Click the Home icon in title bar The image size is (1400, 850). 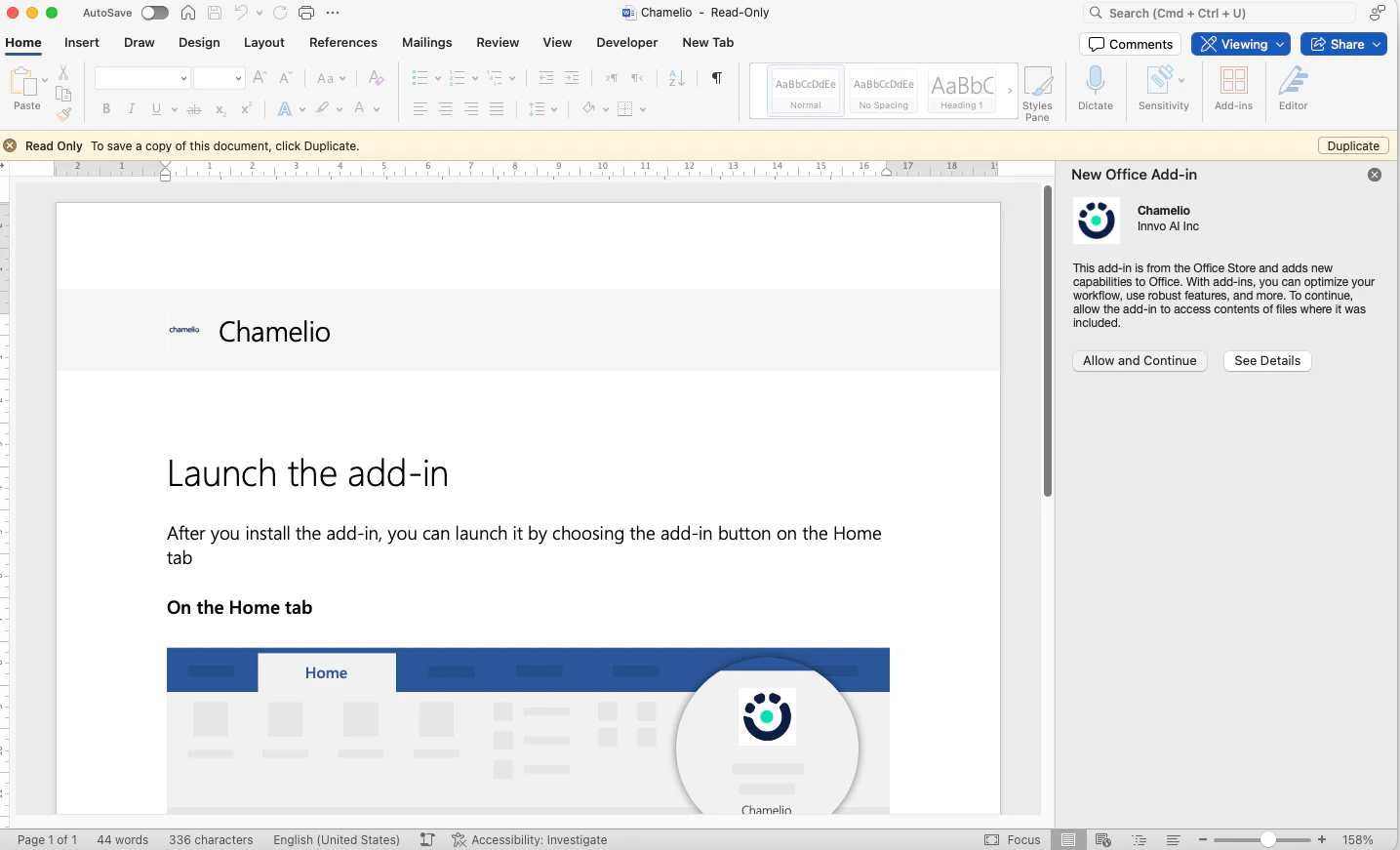pos(188,13)
